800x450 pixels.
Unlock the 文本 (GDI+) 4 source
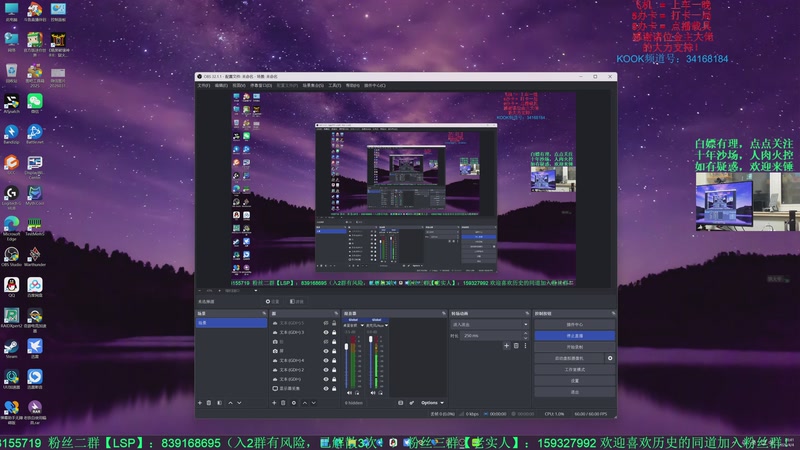[x=334, y=360]
